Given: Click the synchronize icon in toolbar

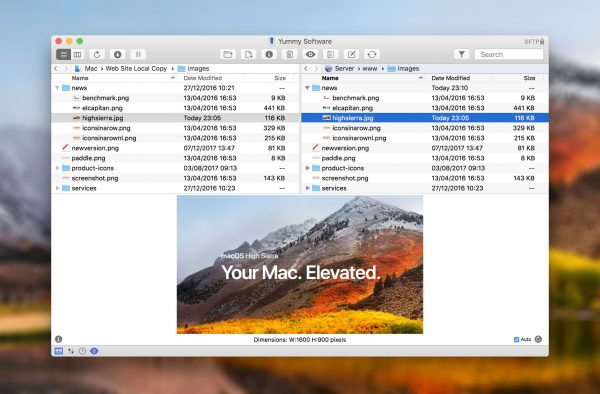Looking at the screenshot, I should [x=372, y=54].
